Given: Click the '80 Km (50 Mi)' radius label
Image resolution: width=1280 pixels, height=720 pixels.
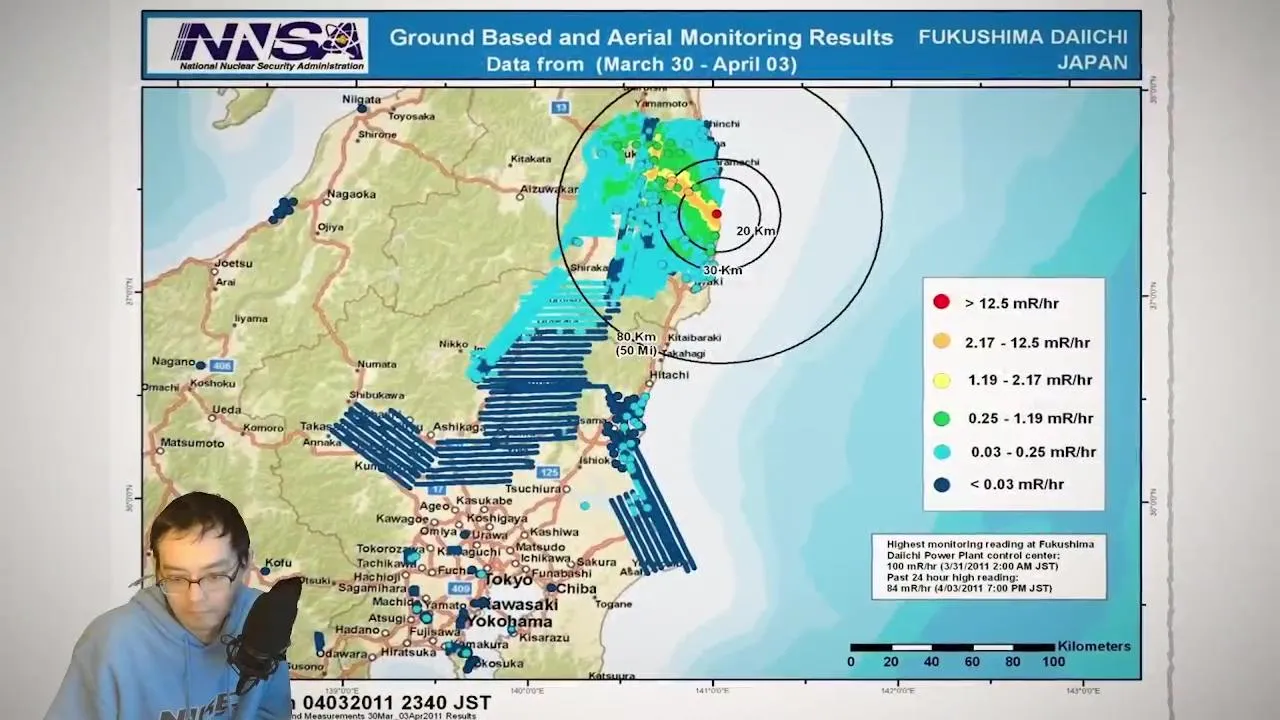Looking at the screenshot, I should point(637,344).
